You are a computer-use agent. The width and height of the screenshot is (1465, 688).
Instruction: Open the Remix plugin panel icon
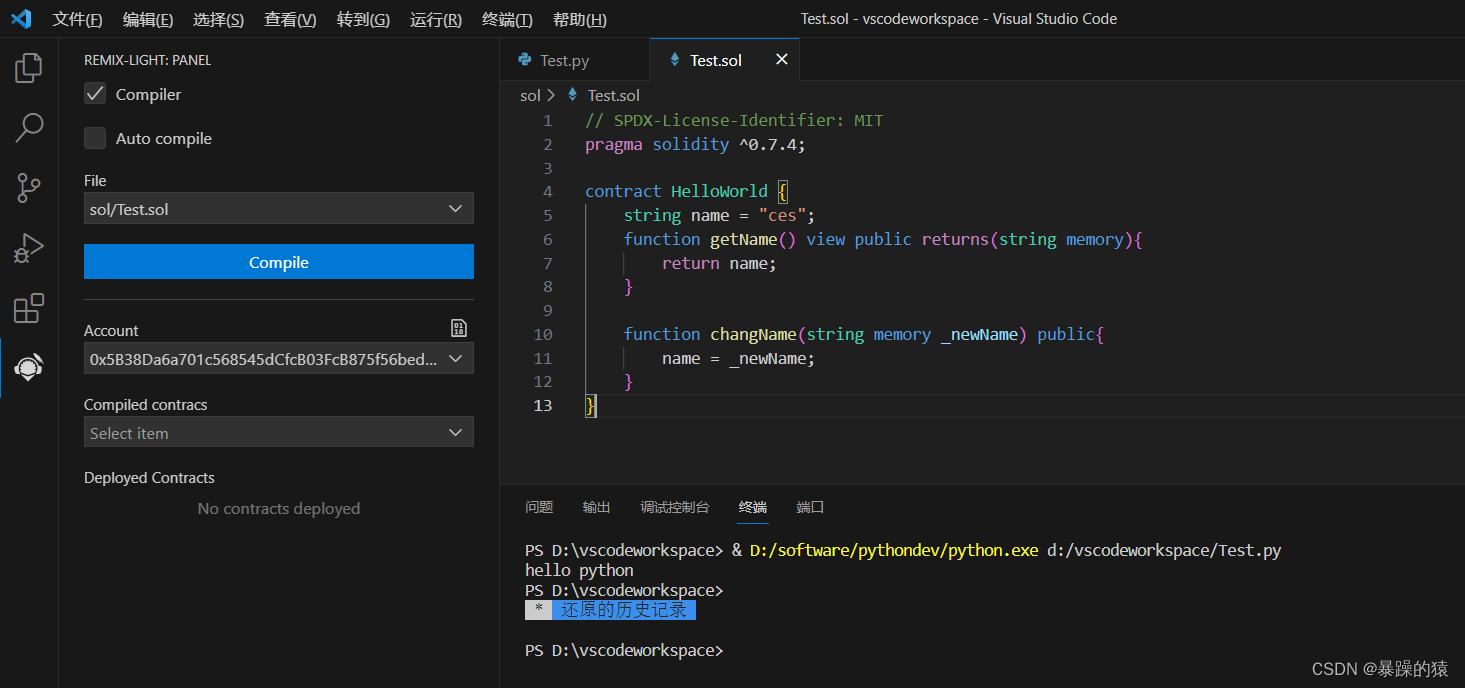point(28,367)
